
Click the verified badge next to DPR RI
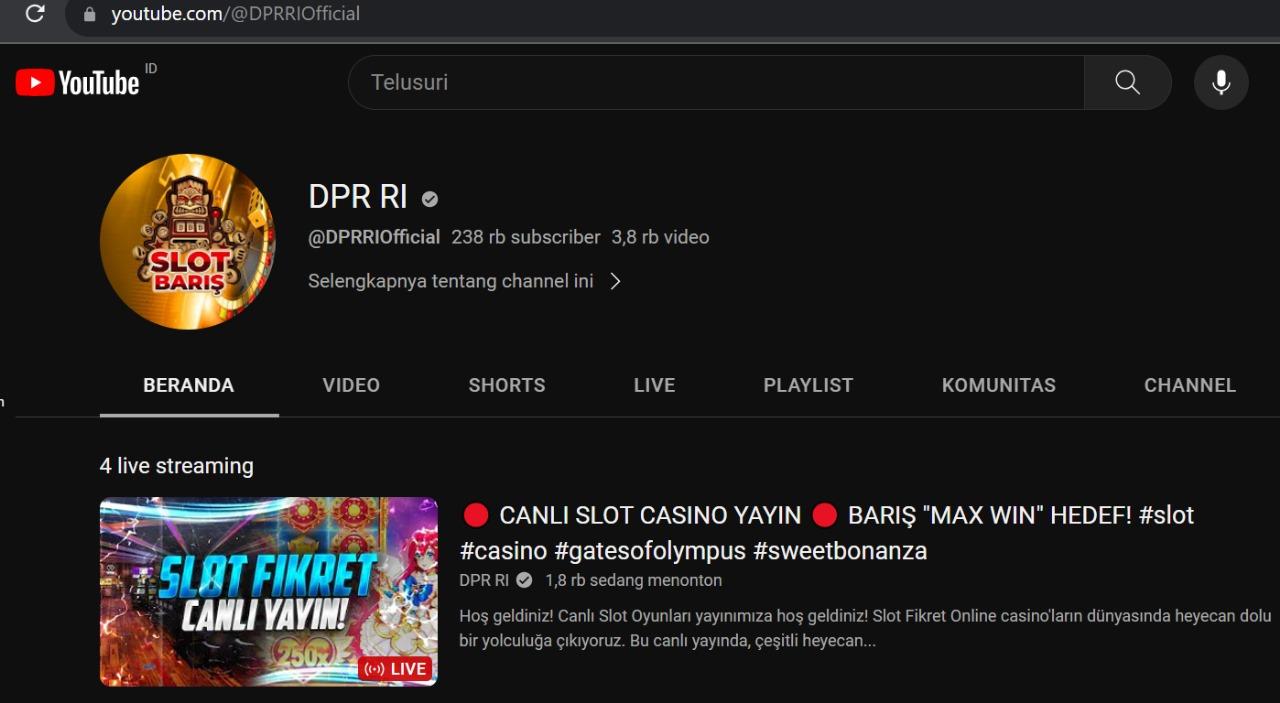point(429,198)
